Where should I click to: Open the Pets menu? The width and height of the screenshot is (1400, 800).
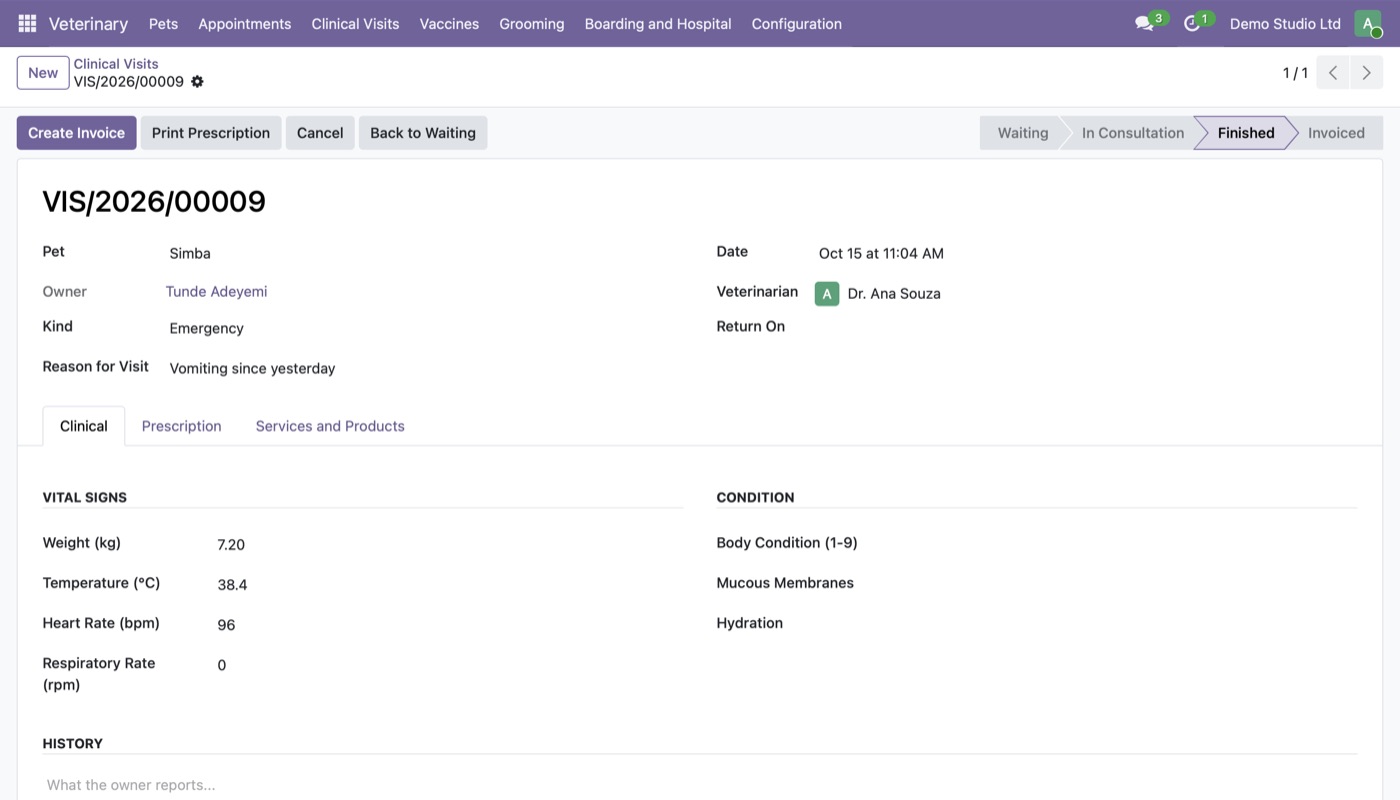coord(163,23)
